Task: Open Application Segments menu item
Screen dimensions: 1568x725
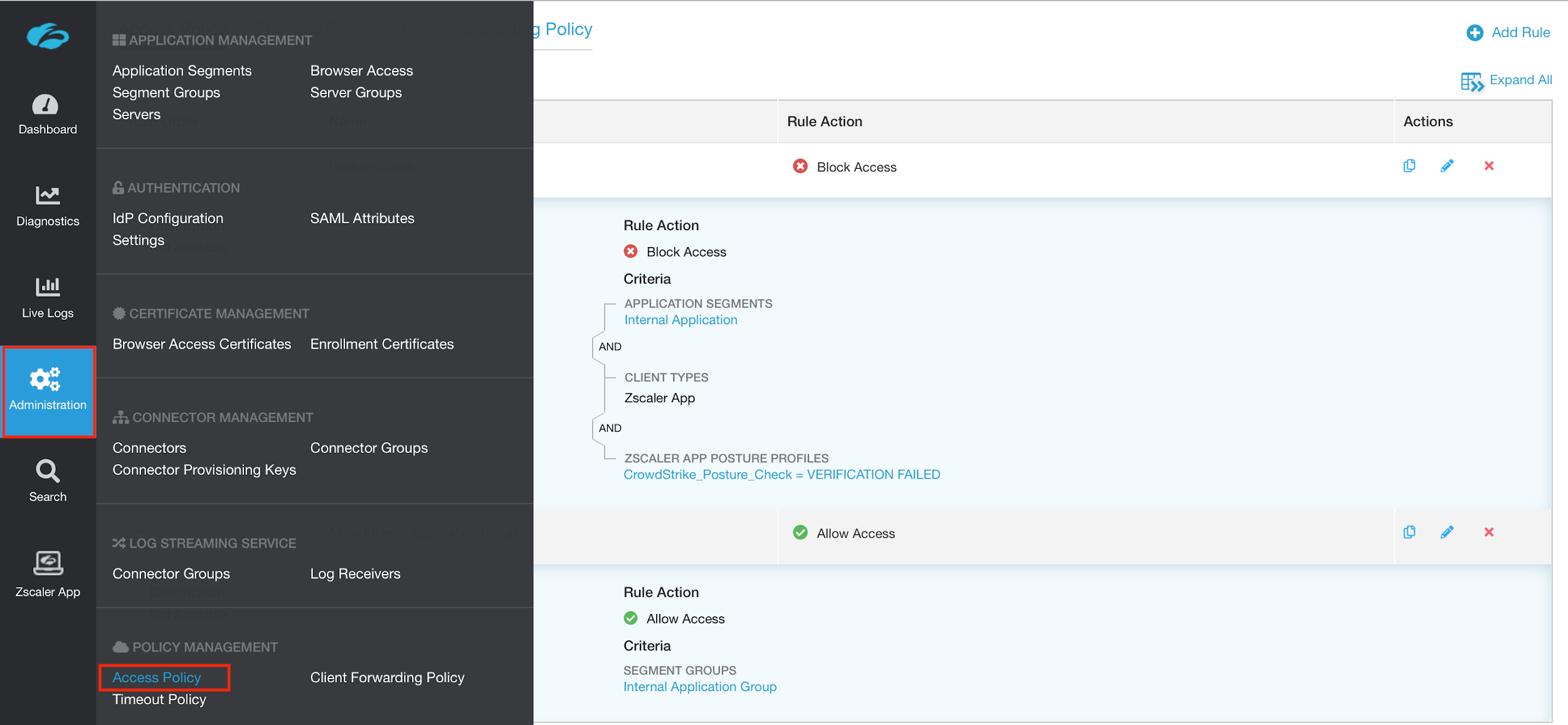Action: point(182,71)
